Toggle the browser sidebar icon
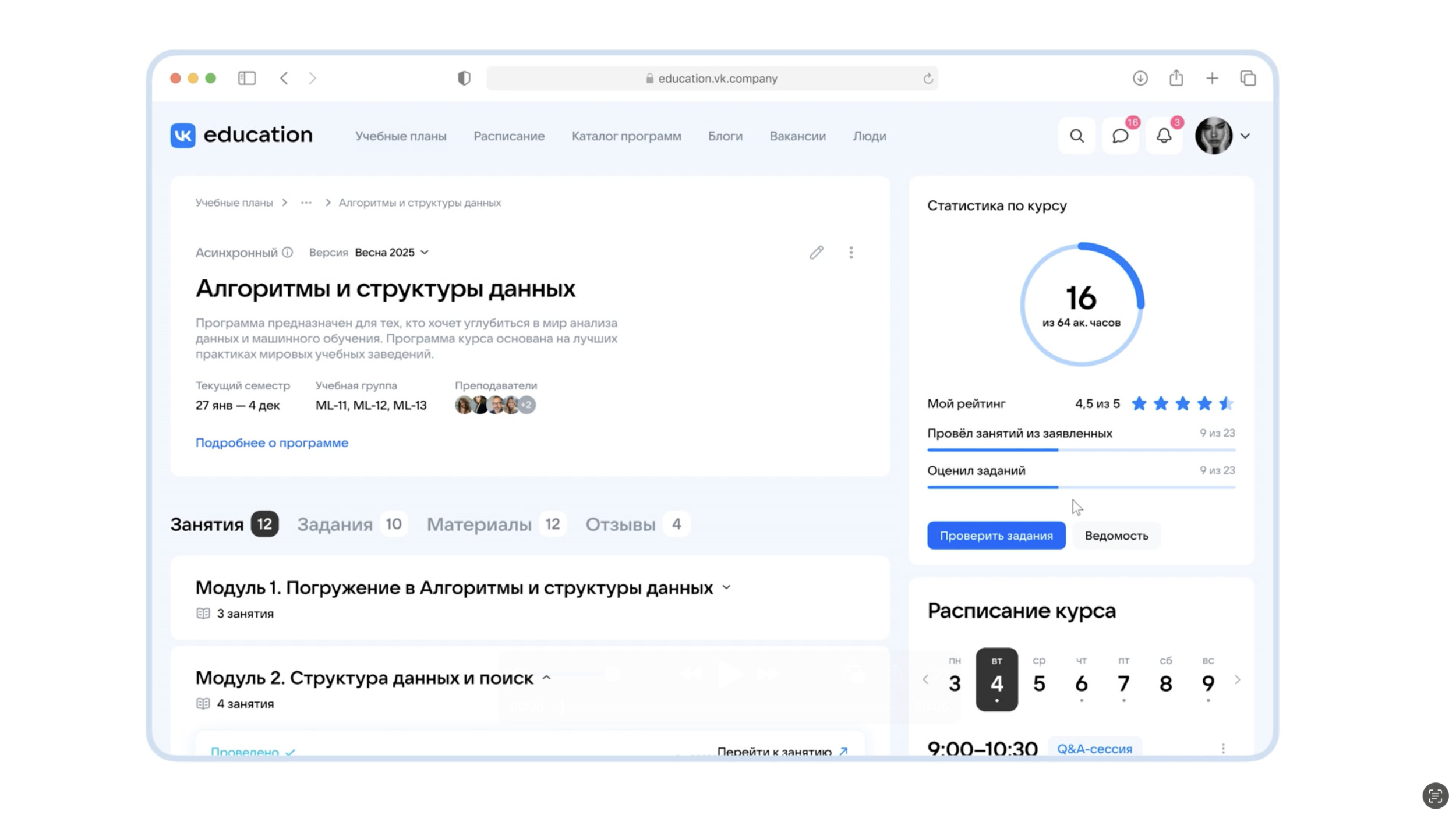1456x815 pixels. pos(246,78)
